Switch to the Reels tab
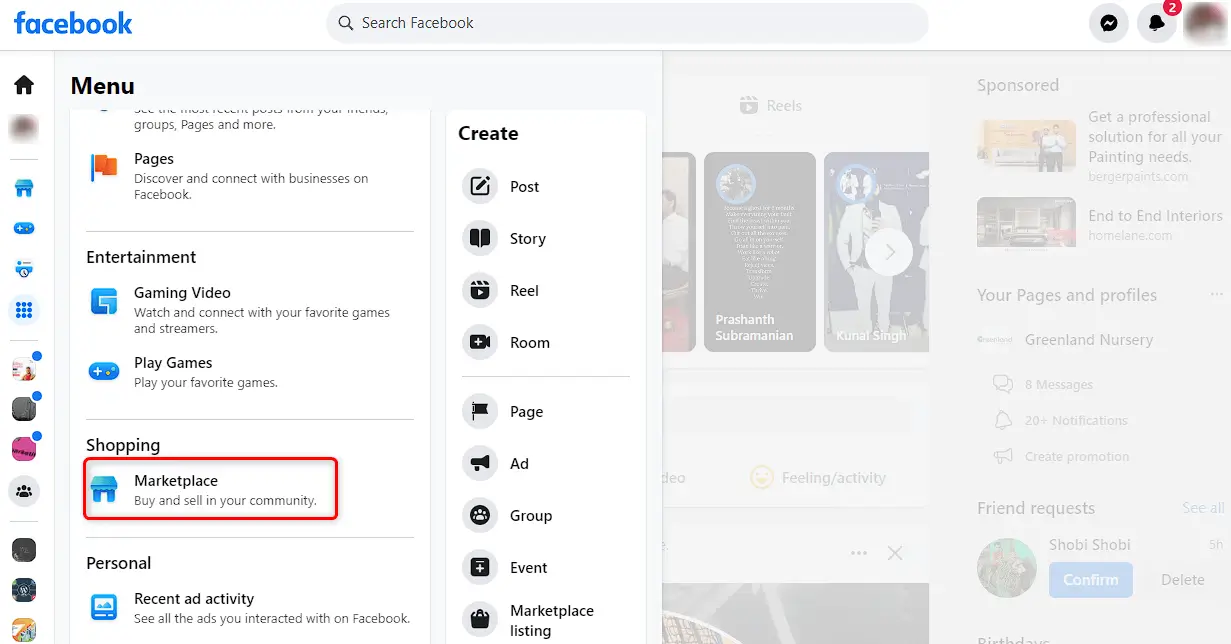Screen dimensions: 1231x644 coord(770,105)
